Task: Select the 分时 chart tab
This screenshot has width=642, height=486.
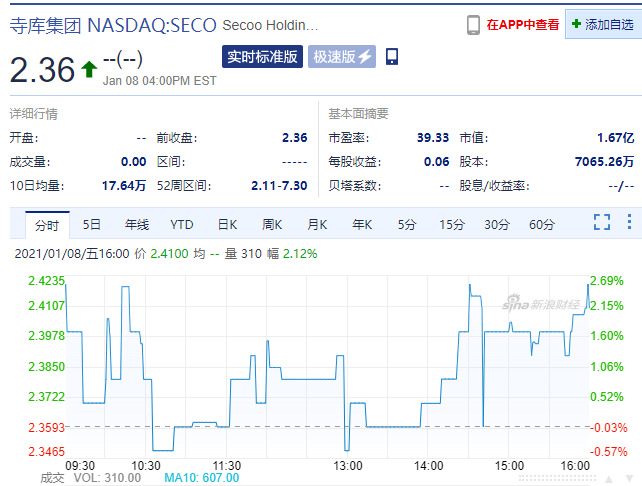Action: click(47, 225)
